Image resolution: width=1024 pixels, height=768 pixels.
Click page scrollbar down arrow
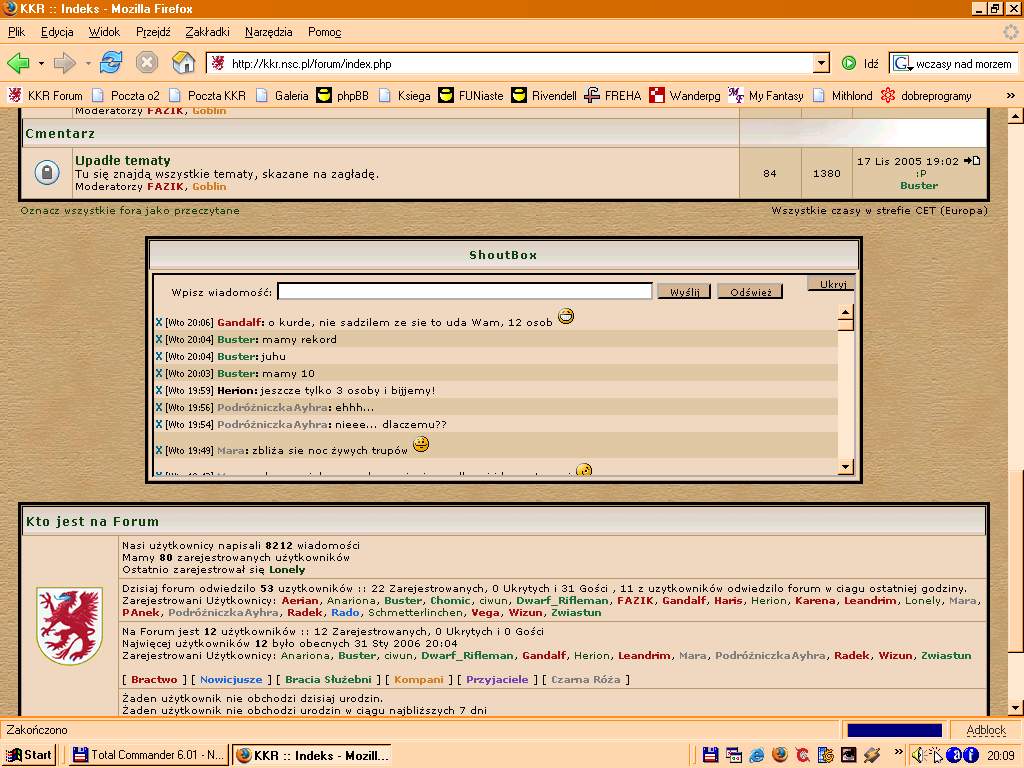pyautogui.click(x=1015, y=708)
